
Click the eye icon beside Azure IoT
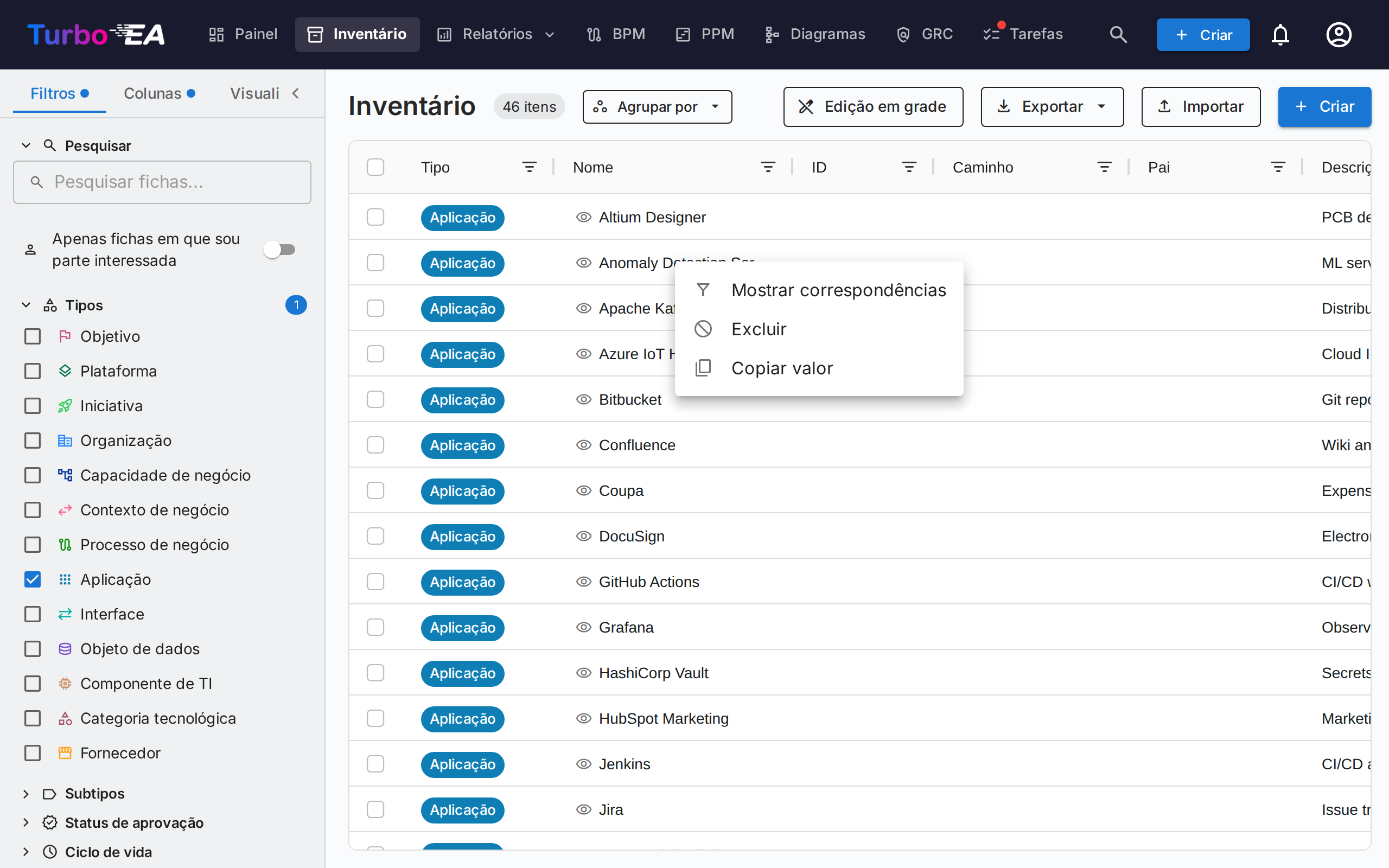(584, 354)
